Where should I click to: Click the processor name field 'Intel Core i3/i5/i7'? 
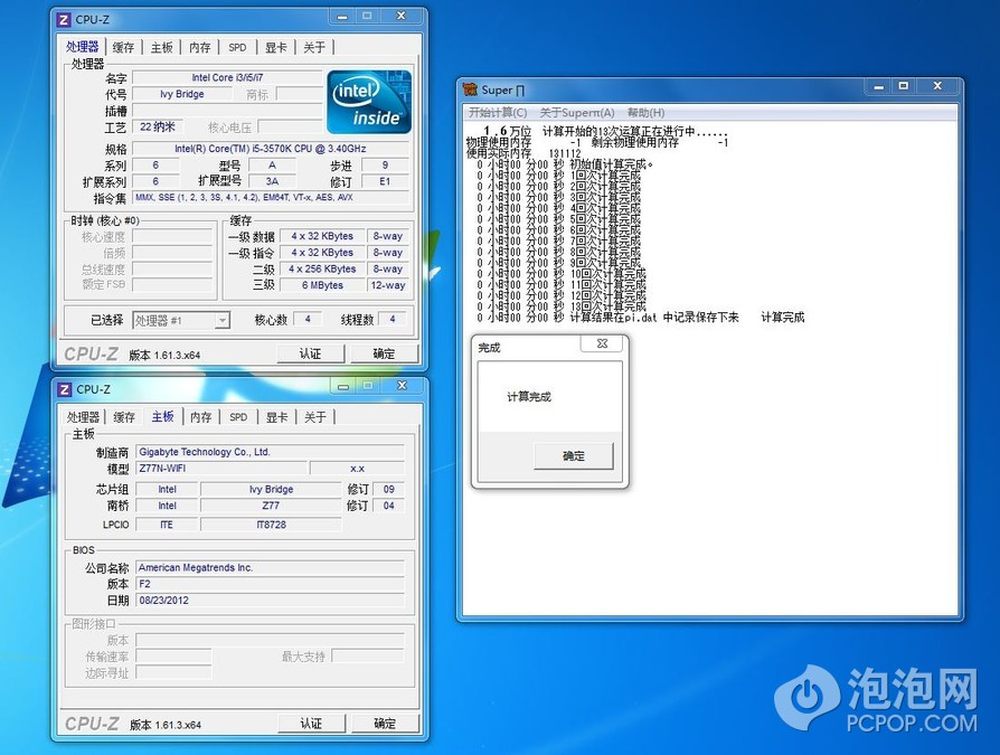coord(227,78)
